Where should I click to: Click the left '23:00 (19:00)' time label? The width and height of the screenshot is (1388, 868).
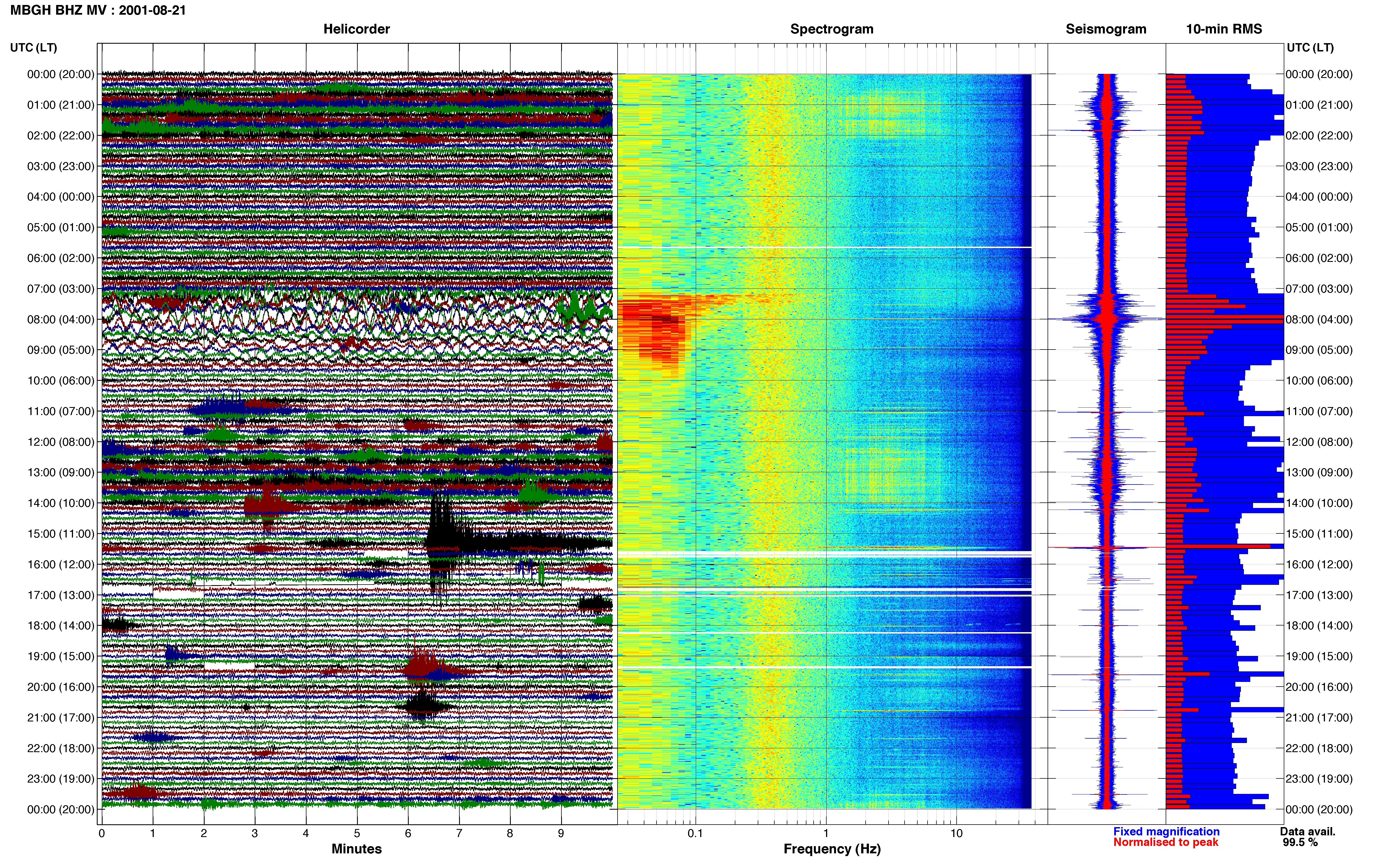coord(61,778)
